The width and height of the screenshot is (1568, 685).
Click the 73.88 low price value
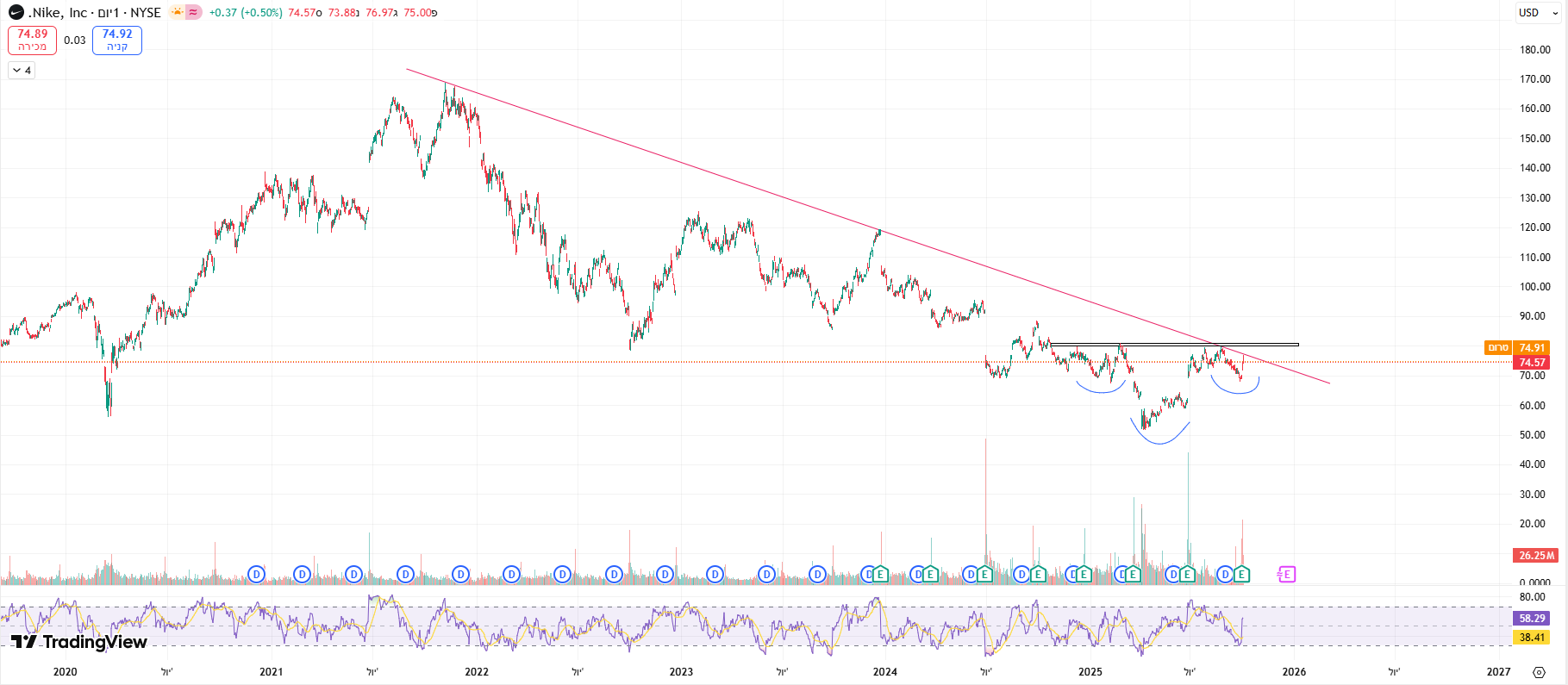tap(342, 12)
